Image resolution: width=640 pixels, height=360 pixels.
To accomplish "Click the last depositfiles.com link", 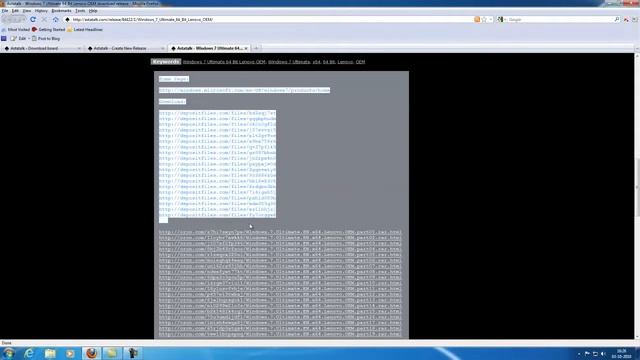I will (218, 215).
